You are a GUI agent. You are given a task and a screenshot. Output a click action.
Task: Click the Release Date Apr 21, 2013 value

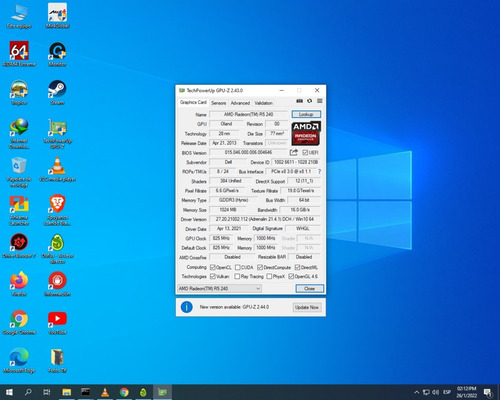tap(224, 143)
